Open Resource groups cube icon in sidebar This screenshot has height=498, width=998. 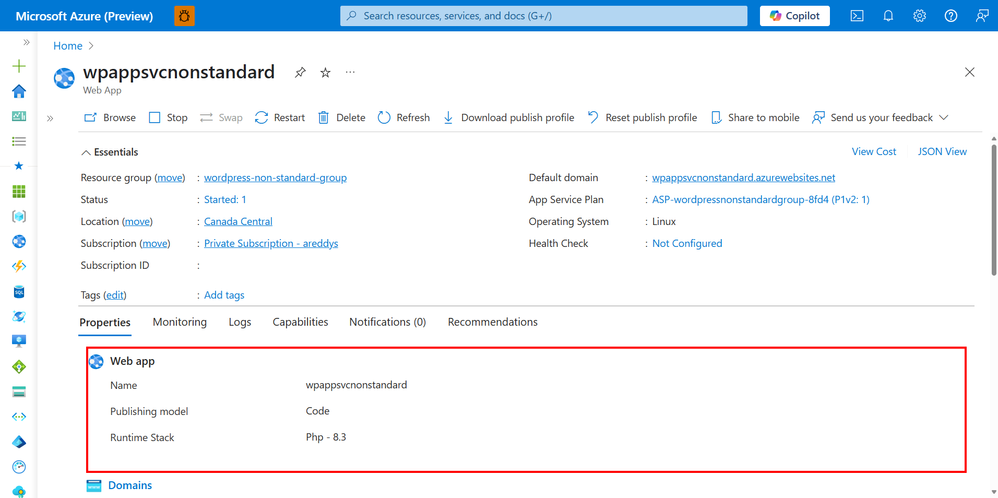(x=19, y=217)
